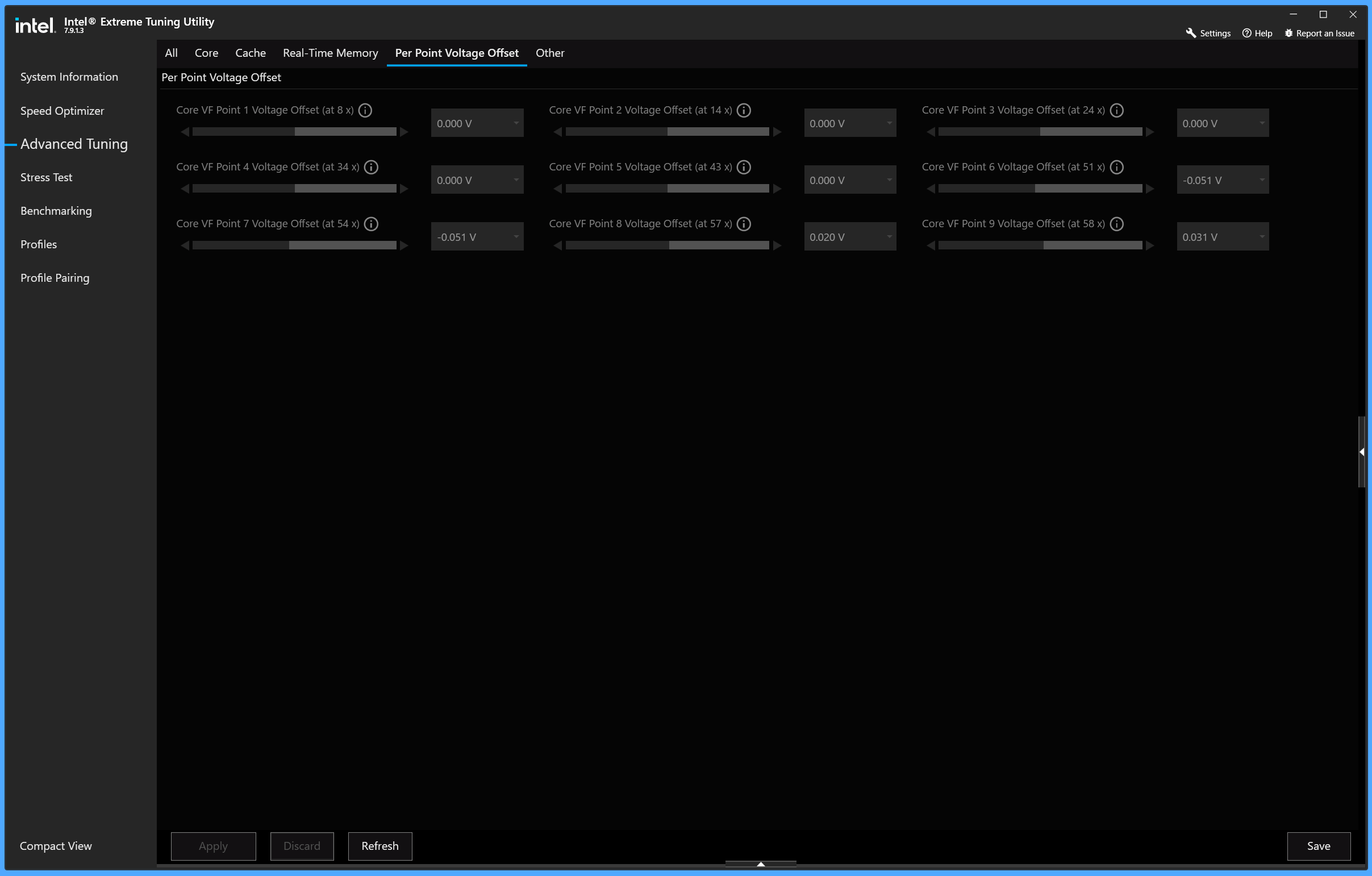
Task: Decrease VF Point 1 offset with left arrow
Action: click(185, 132)
